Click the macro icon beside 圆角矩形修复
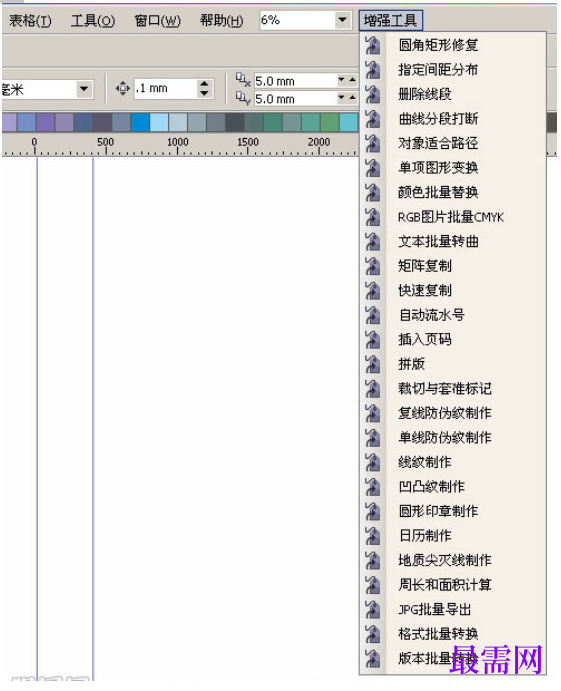 [373, 45]
